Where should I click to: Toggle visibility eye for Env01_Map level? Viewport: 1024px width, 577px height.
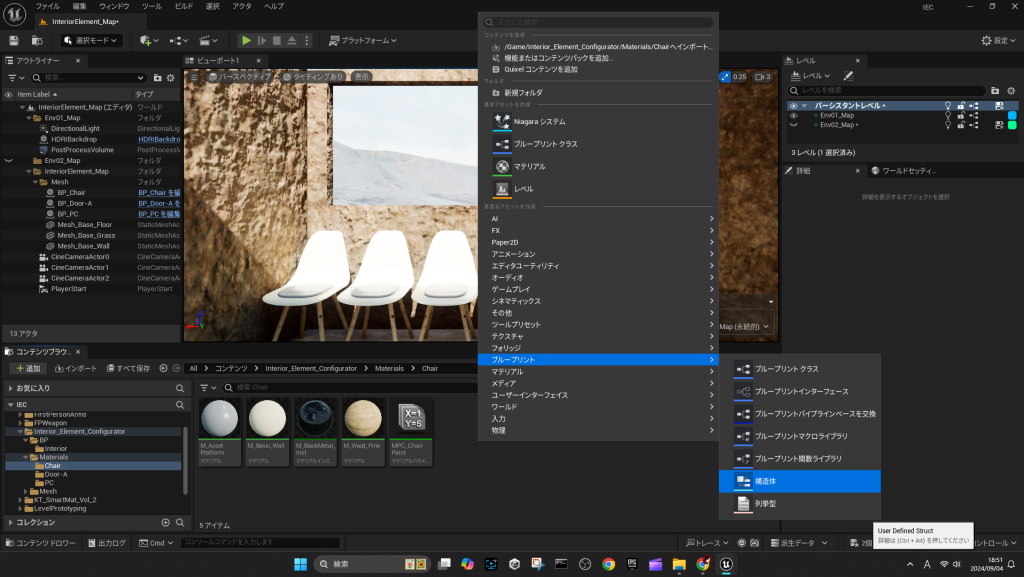click(793, 115)
